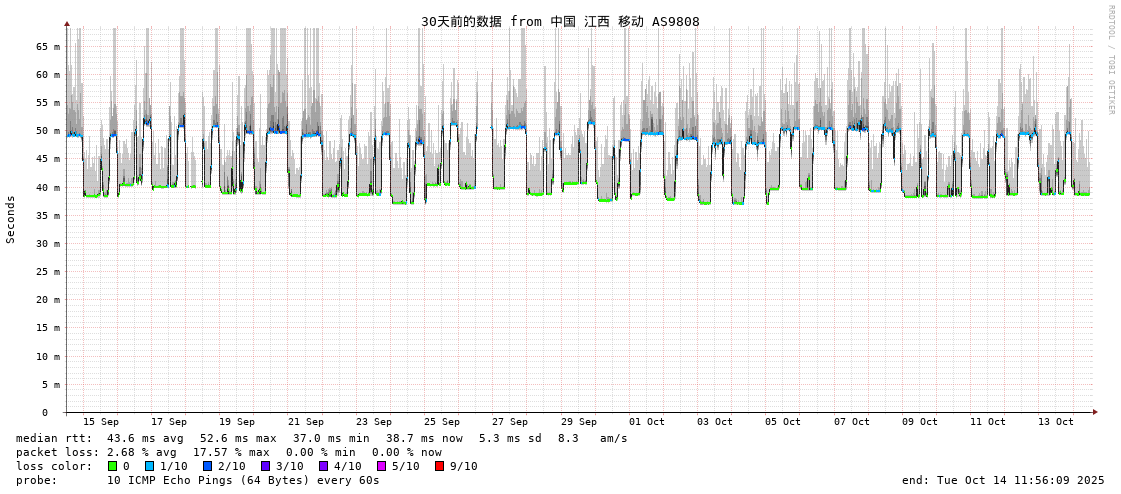Image resolution: width=1121 pixels, height=494 pixels.
Task: Click the end timestamp Tue Oct 14
Action: 1003,480
